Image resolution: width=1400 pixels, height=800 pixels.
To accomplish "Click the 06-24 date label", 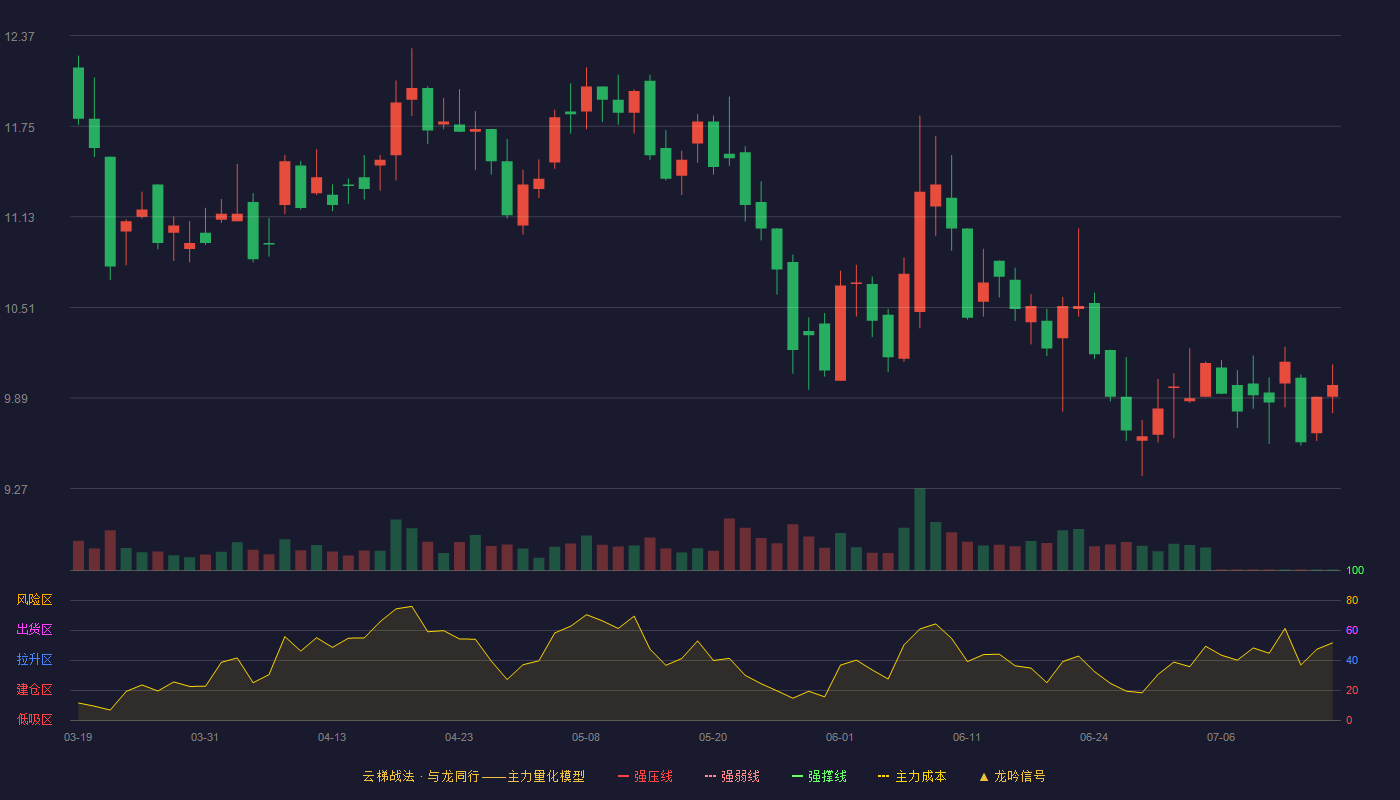I will pyautogui.click(x=1094, y=737).
